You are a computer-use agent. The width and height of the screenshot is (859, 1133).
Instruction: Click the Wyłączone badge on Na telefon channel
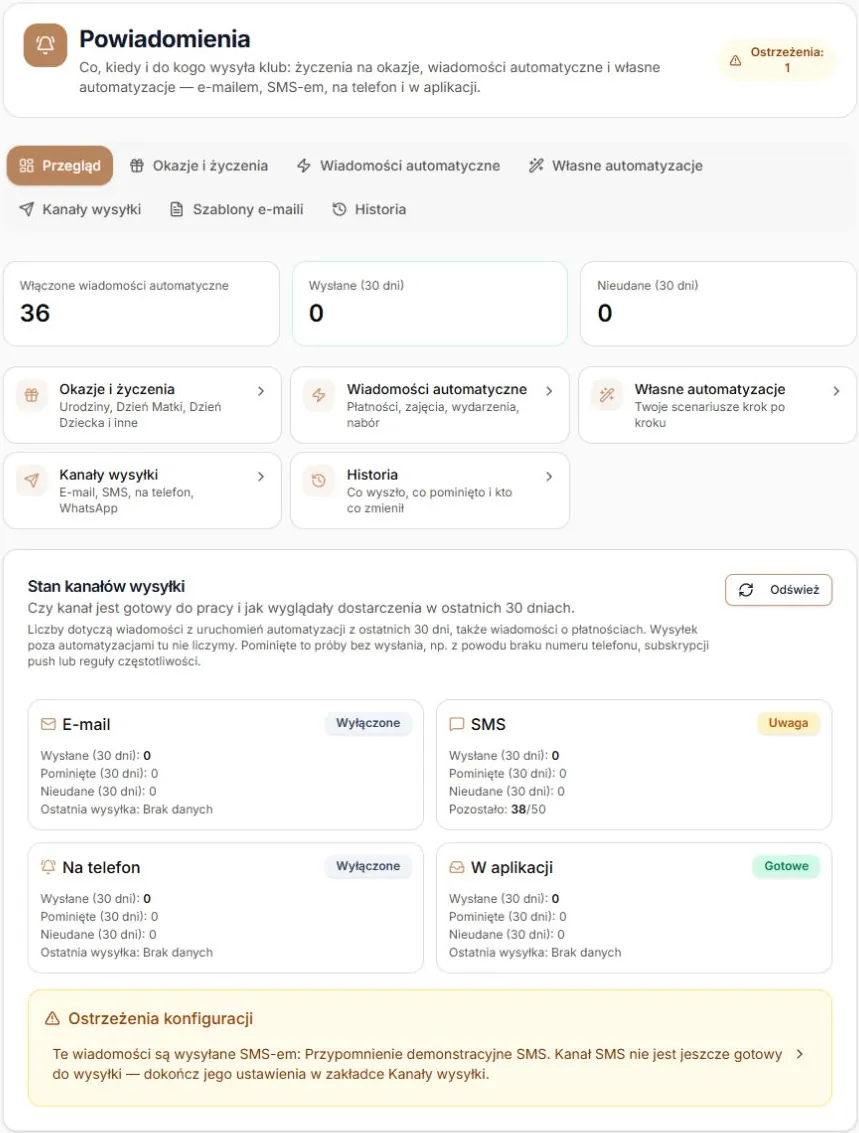click(x=368, y=866)
